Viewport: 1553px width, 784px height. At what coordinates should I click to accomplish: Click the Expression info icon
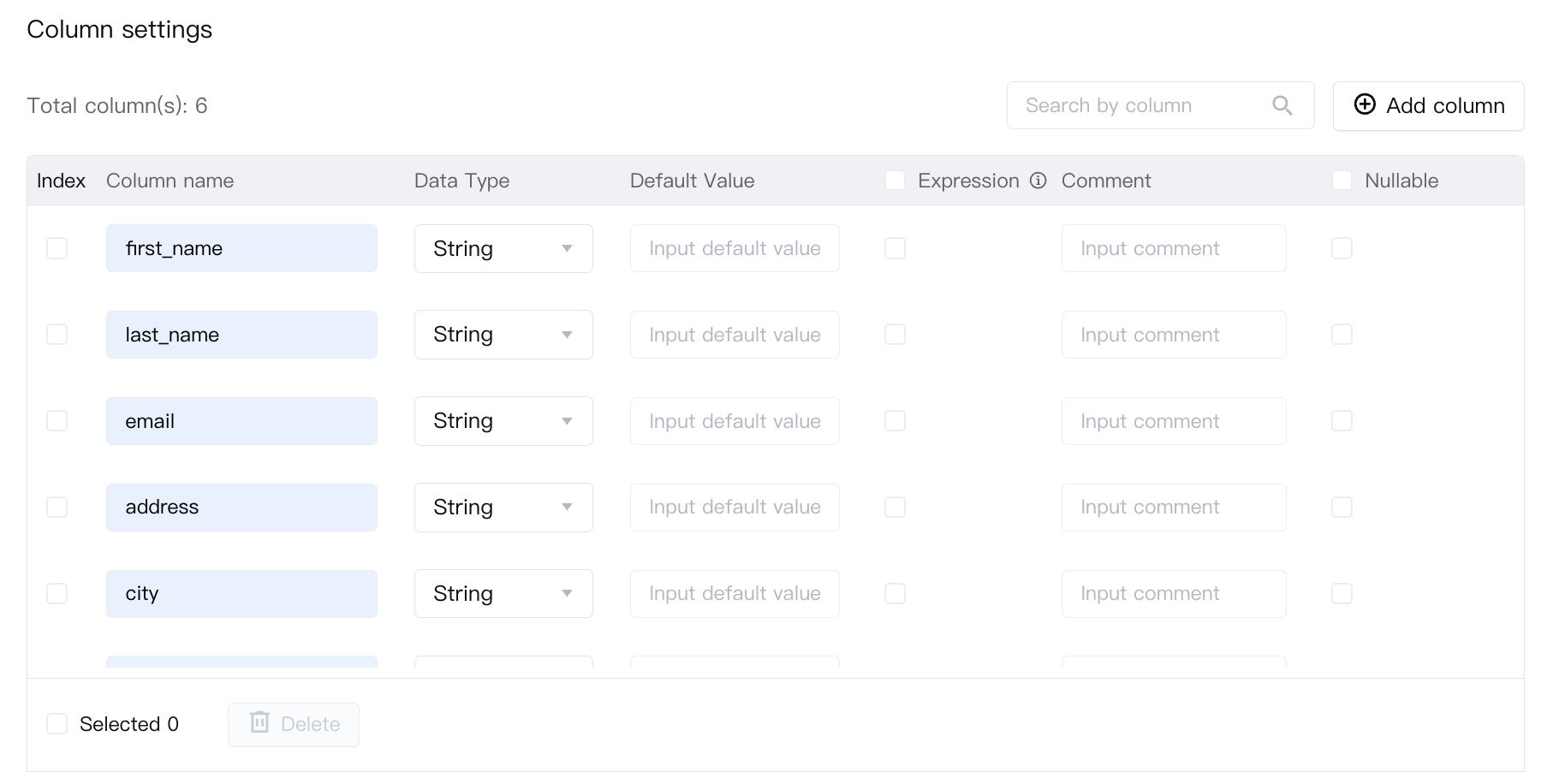[1038, 181]
